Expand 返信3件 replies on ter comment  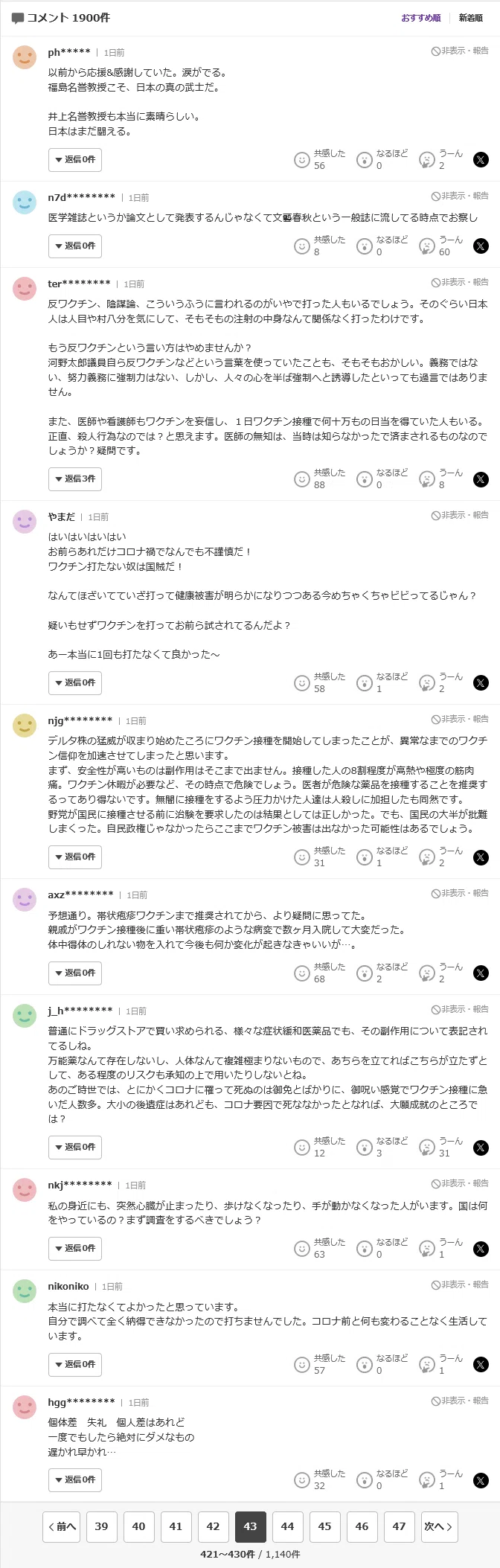(x=75, y=479)
